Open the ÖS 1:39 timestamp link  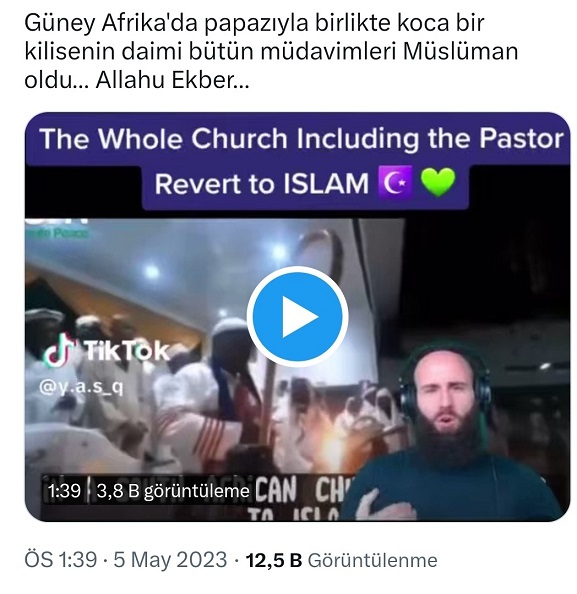click(x=61, y=560)
